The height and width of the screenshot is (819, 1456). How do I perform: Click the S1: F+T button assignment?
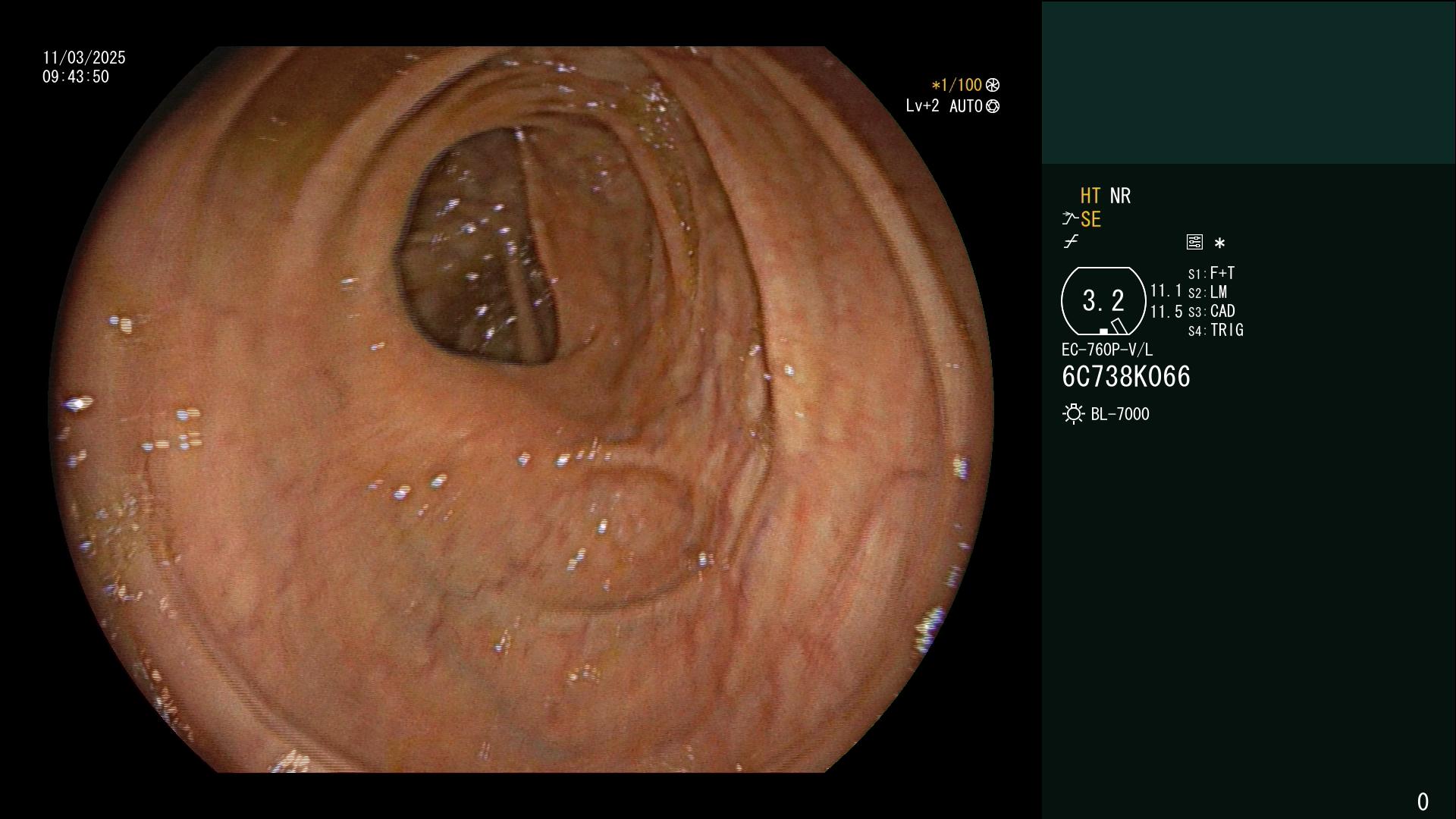(1211, 273)
